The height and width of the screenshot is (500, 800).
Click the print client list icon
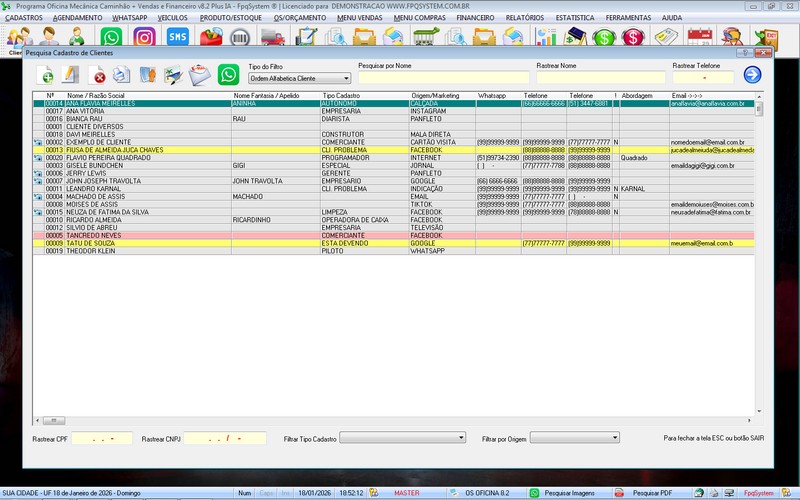click(x=121, y=75)
